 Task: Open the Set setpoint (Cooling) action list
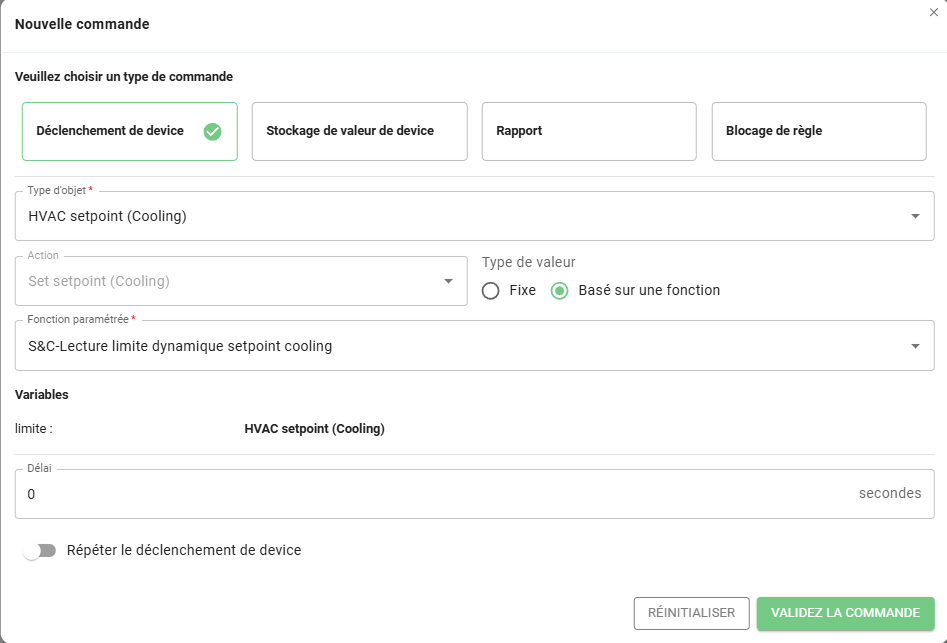tap(230, 281)
